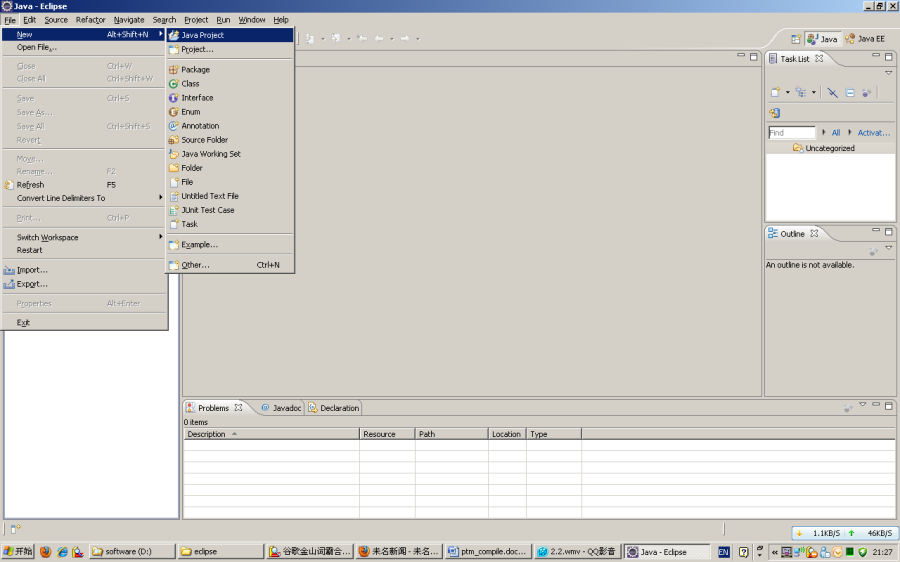The image size is (900, 562).
Task: Select the Problems tab
Action: tap(214, 408)
